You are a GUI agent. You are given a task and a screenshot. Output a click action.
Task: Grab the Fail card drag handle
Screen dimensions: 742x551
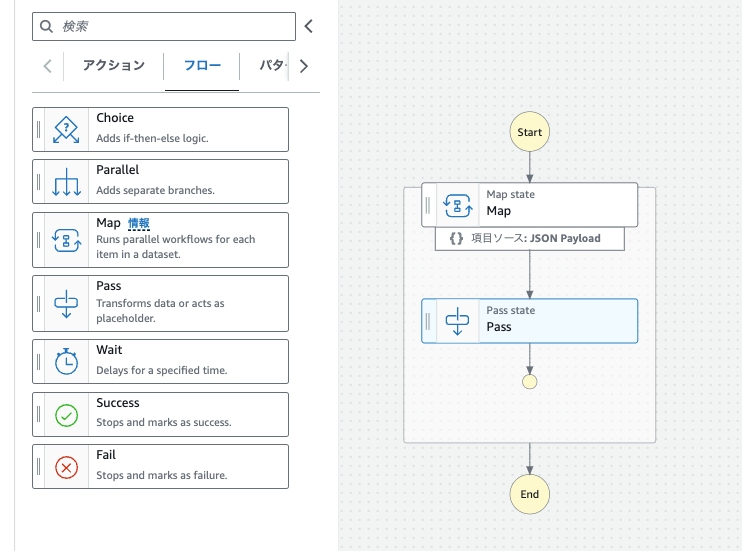point(38,467)
